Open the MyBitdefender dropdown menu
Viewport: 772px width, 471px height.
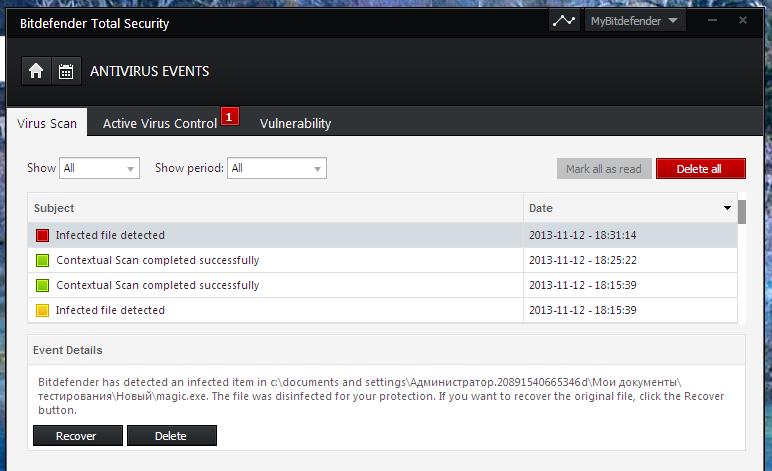[x=634, y=21]
